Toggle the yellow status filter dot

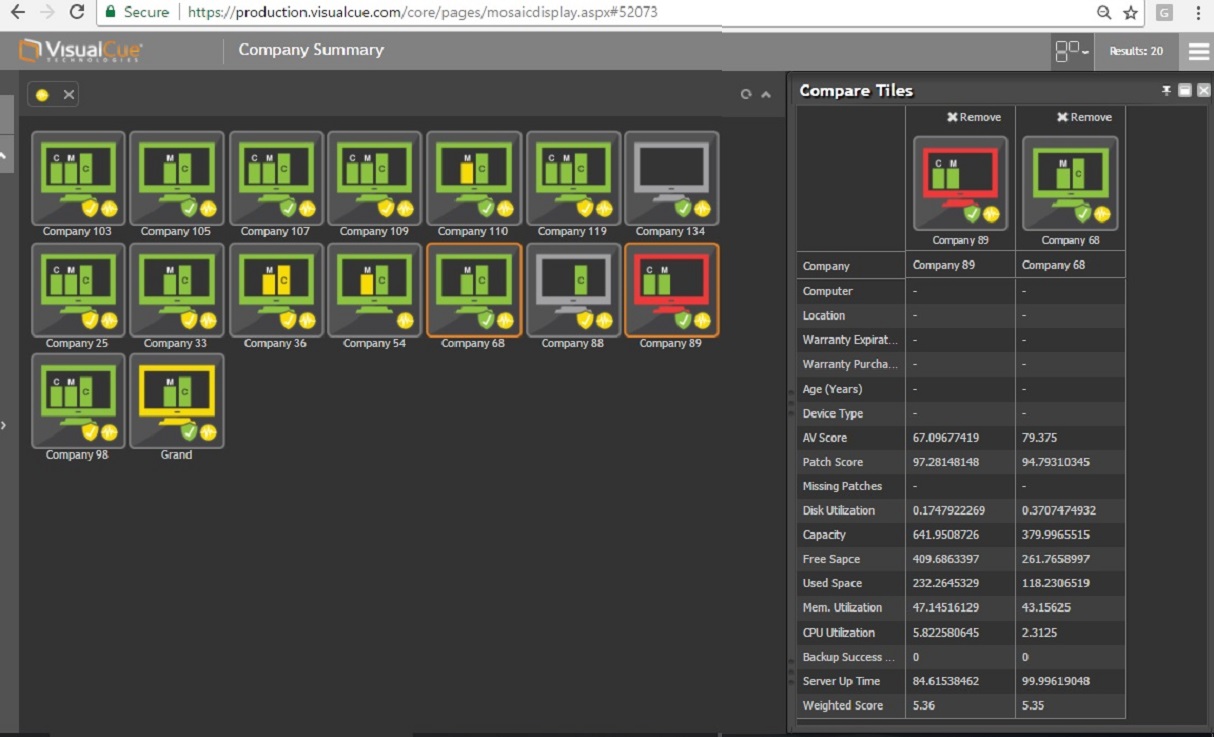[x=42, y=95]
